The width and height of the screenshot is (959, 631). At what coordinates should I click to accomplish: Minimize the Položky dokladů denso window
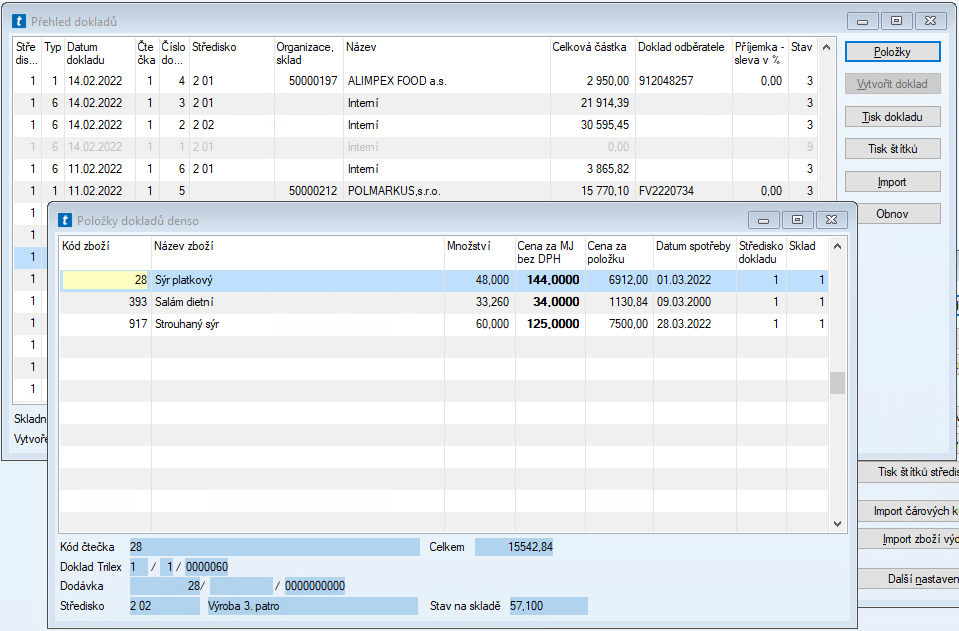point(763,220)
